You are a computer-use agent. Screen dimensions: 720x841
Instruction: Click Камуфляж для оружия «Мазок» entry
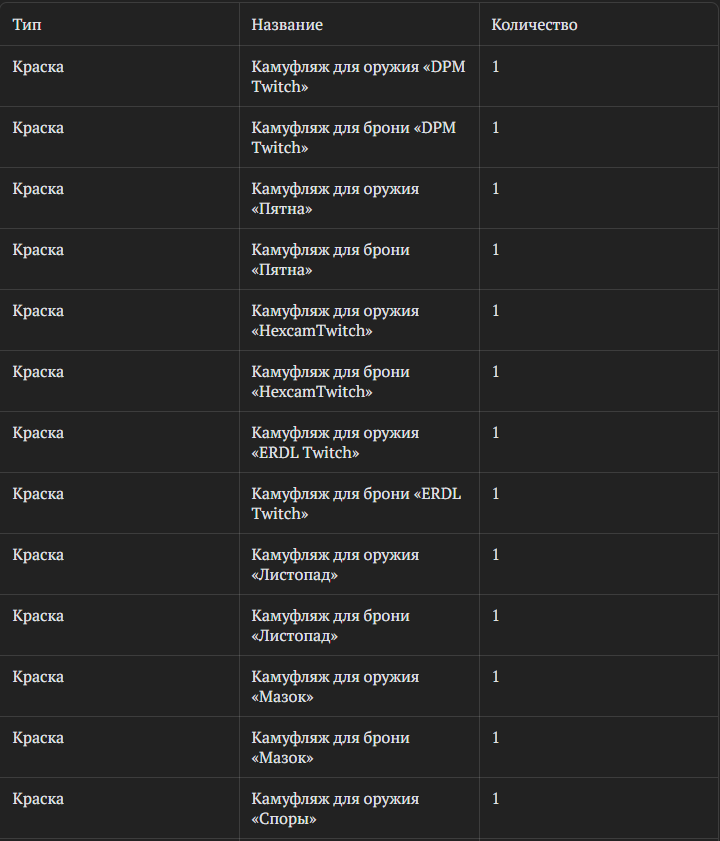pyautogui.click(x=335, y=687)
